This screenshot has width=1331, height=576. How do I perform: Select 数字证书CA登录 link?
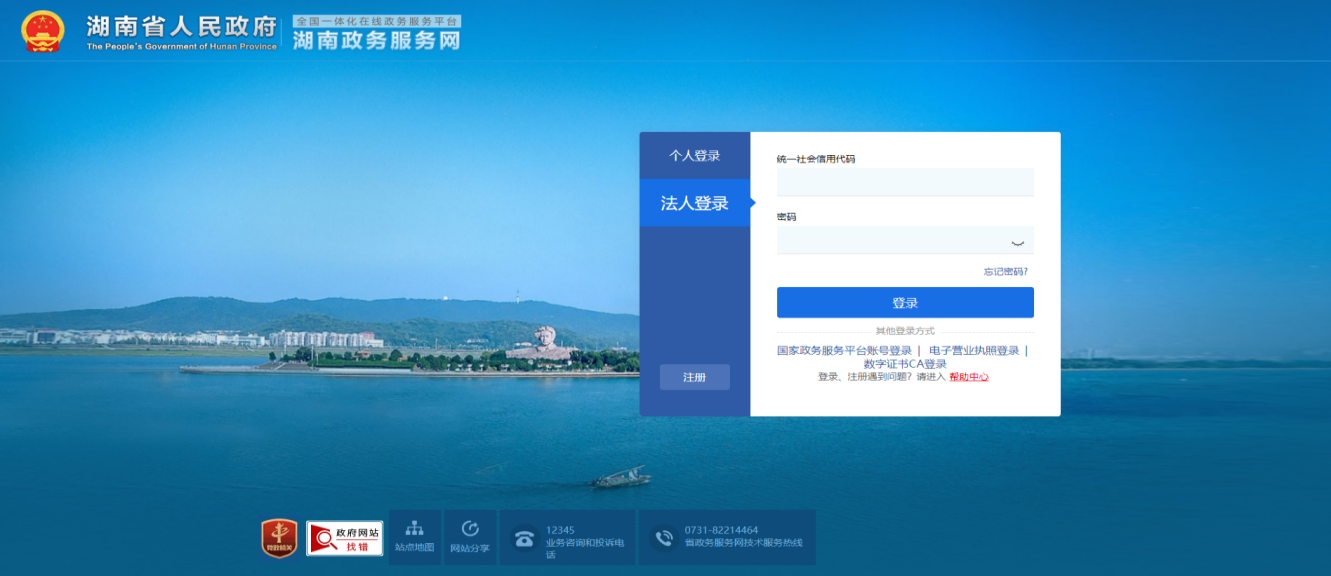905,364
